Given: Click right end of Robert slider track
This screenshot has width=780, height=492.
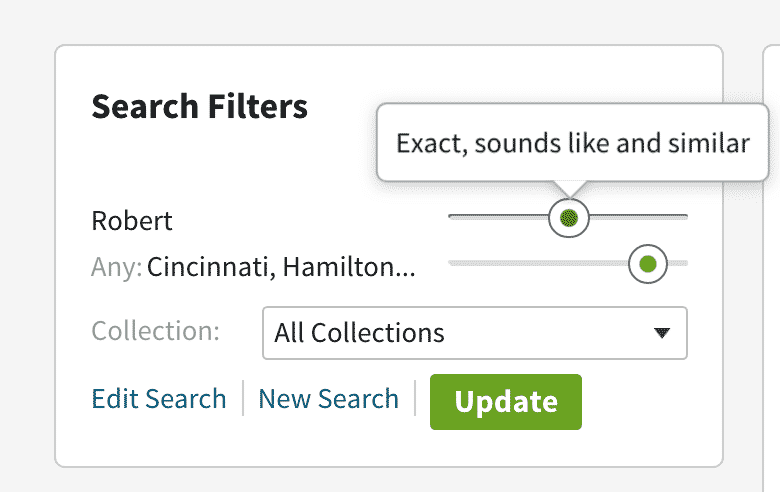Looking at the screenshot, I should coord(684,217).
